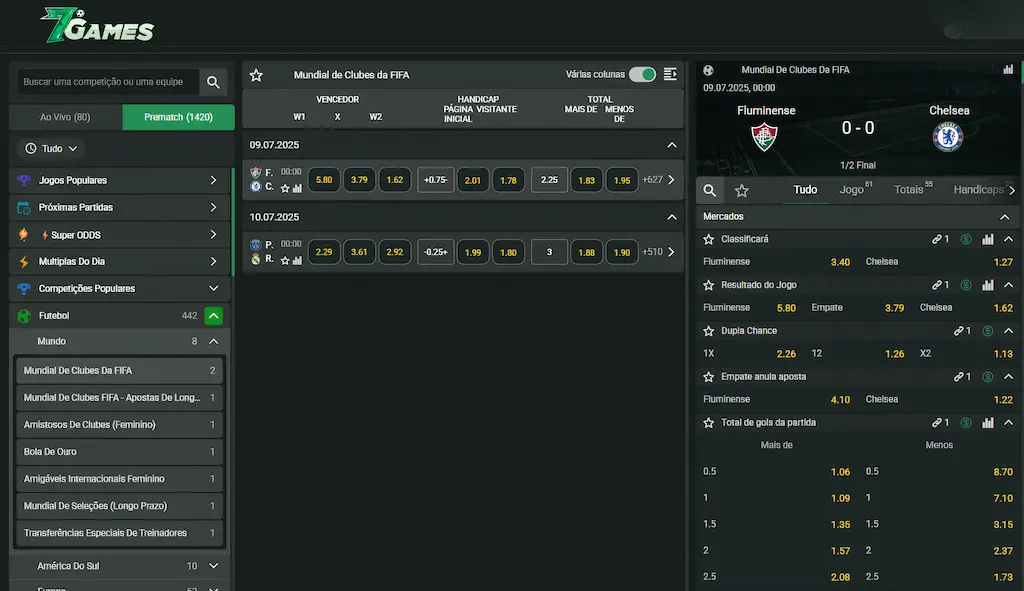Switch to Prematch (1420) tab

(x=178, y=118)
